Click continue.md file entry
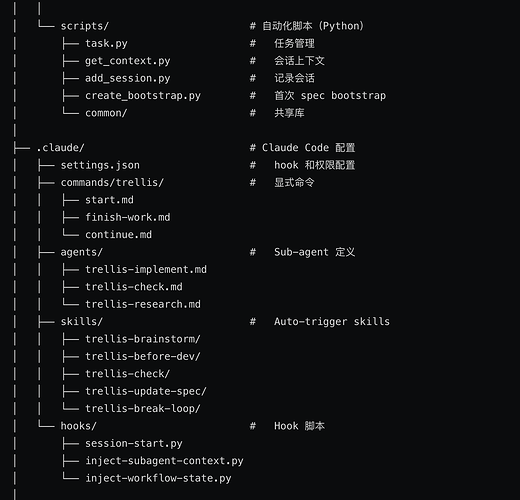 point(118,235)
